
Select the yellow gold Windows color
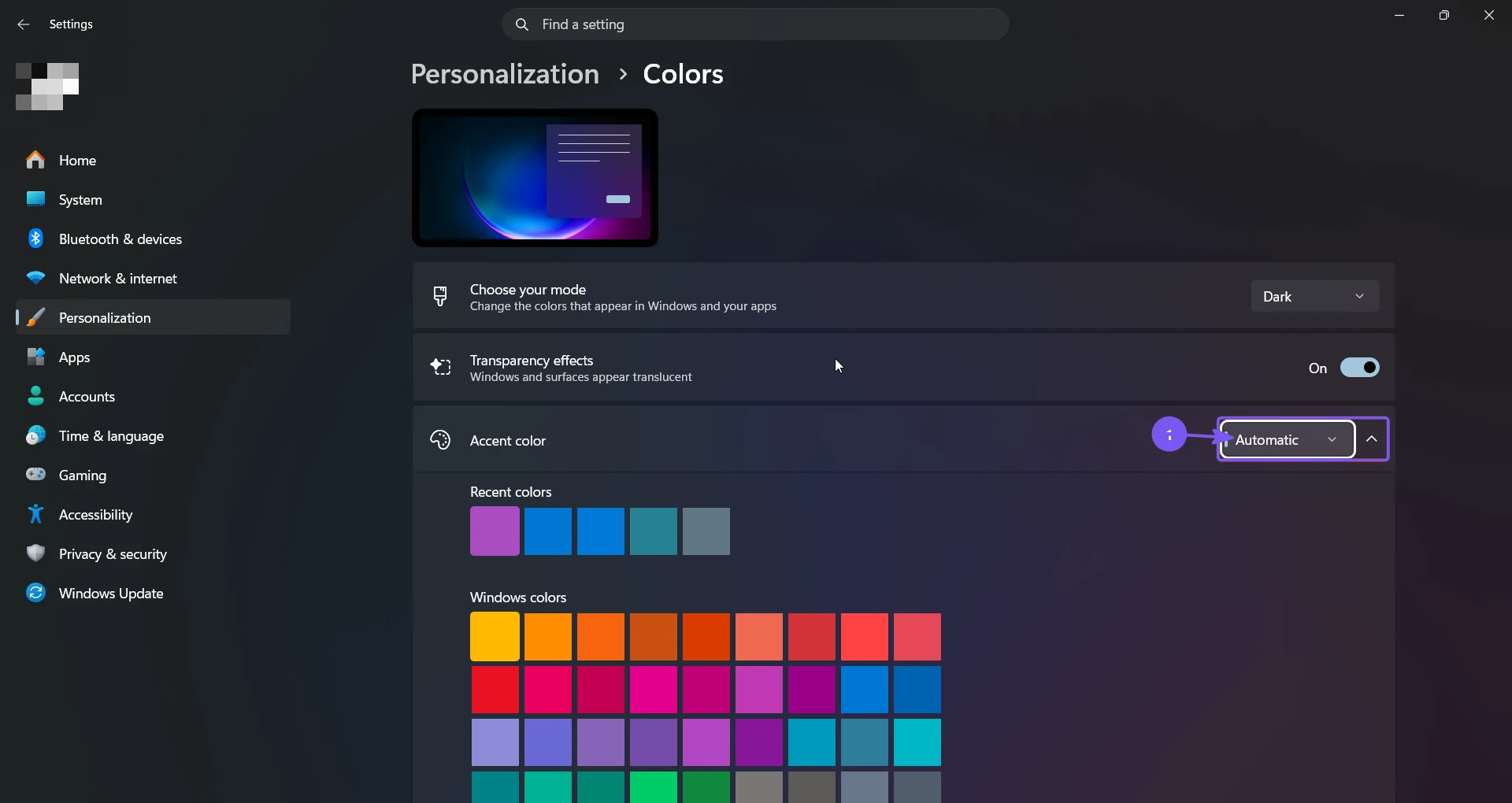click(x=495, y=636)
